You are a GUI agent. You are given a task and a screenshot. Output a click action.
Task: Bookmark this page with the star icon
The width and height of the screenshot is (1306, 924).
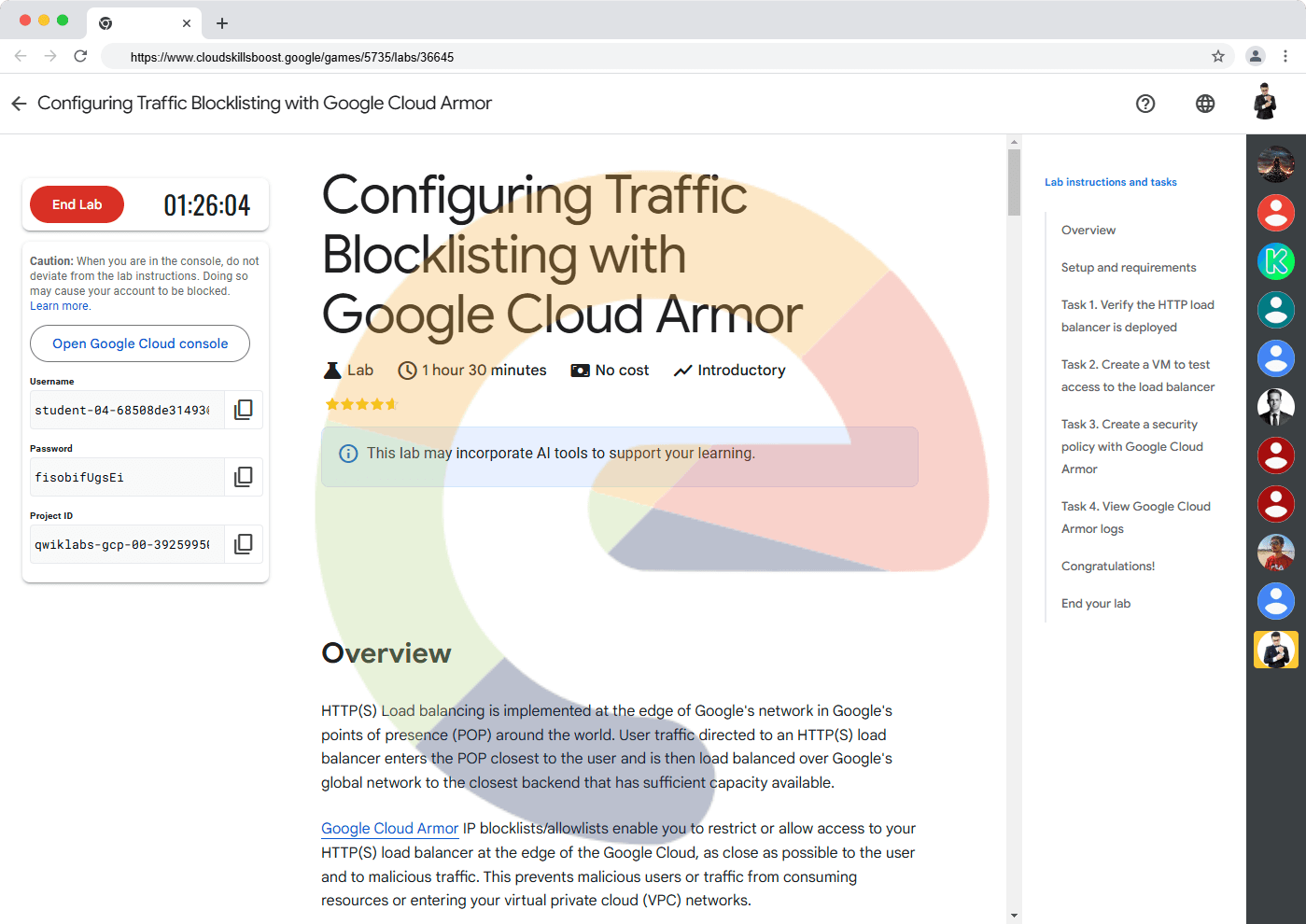click(x=1218, y=57)
